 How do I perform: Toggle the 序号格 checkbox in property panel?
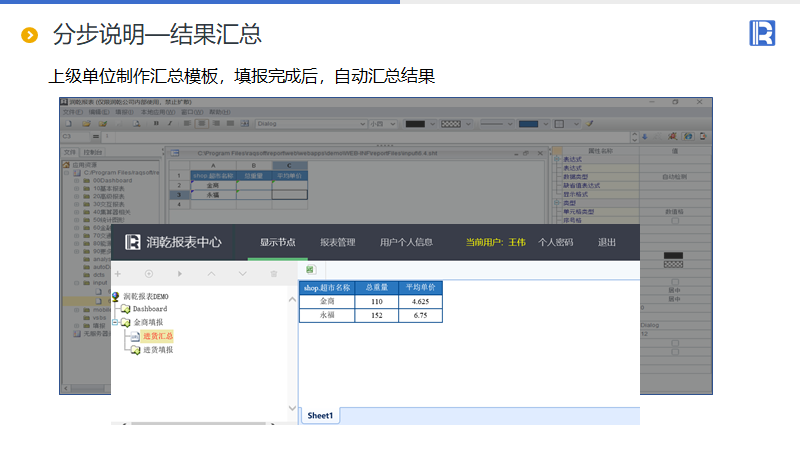(x=675, y=221)
